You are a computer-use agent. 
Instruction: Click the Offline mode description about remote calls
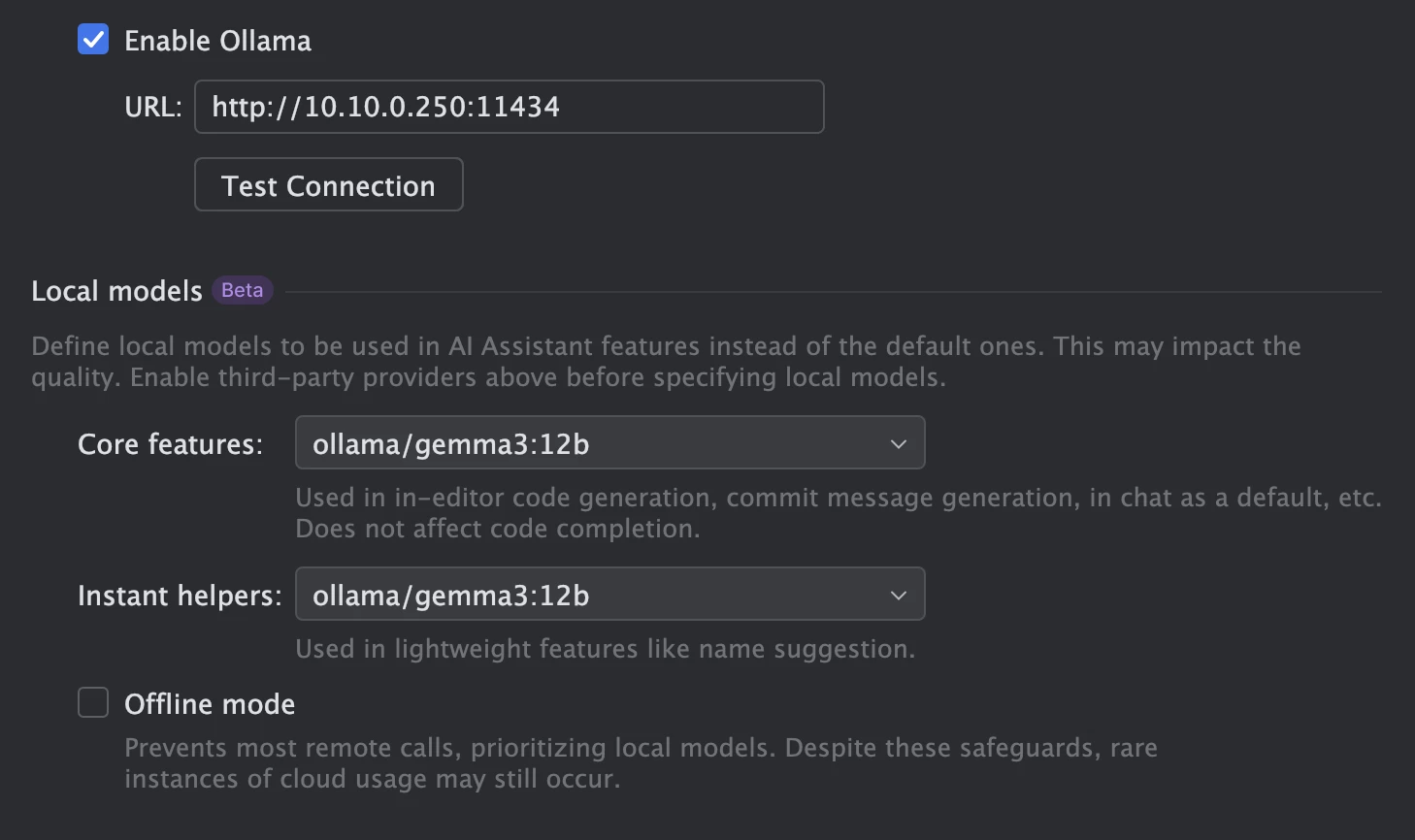click(641, 763)
